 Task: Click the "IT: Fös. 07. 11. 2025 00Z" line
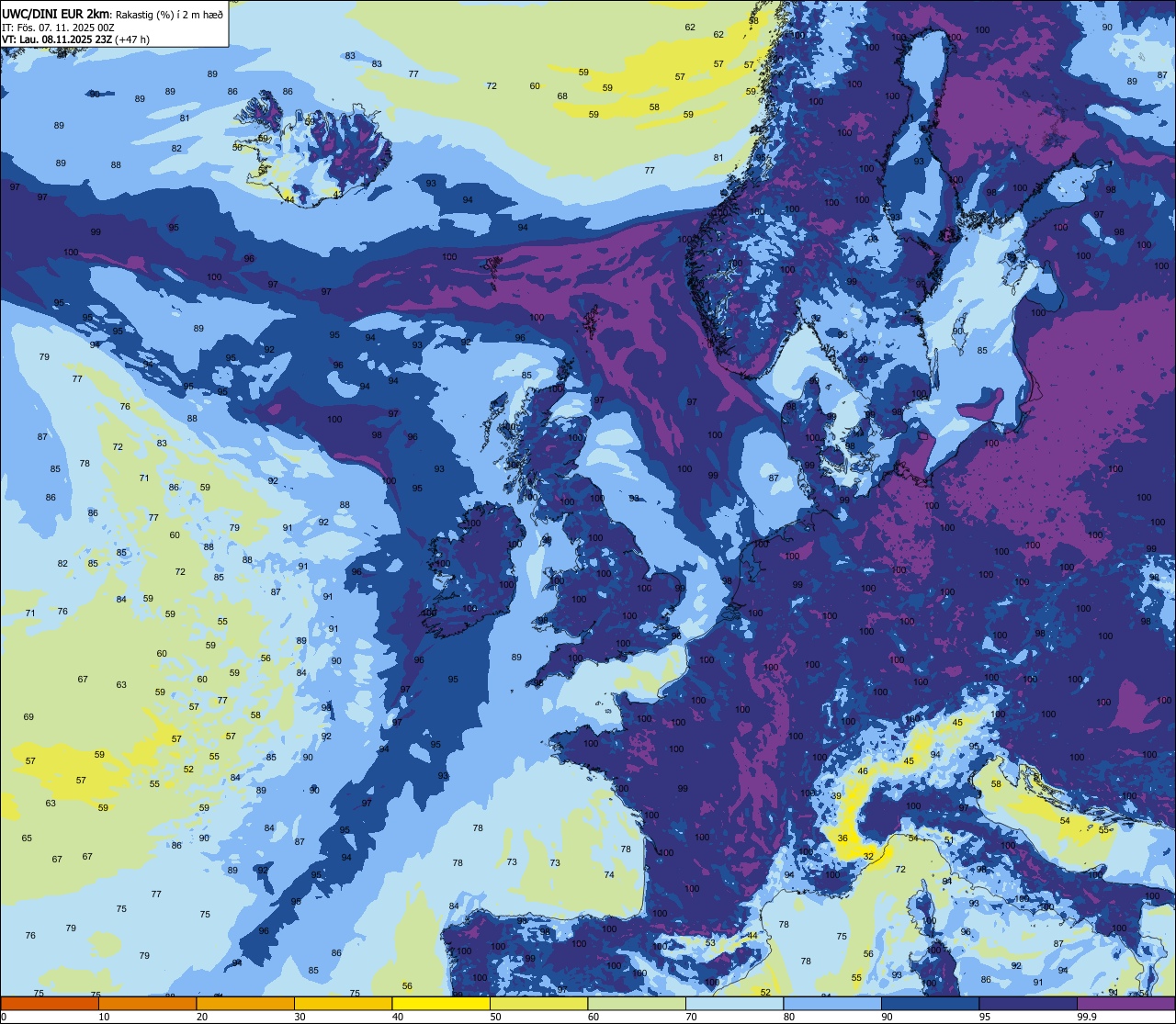[x=58, y=27]
